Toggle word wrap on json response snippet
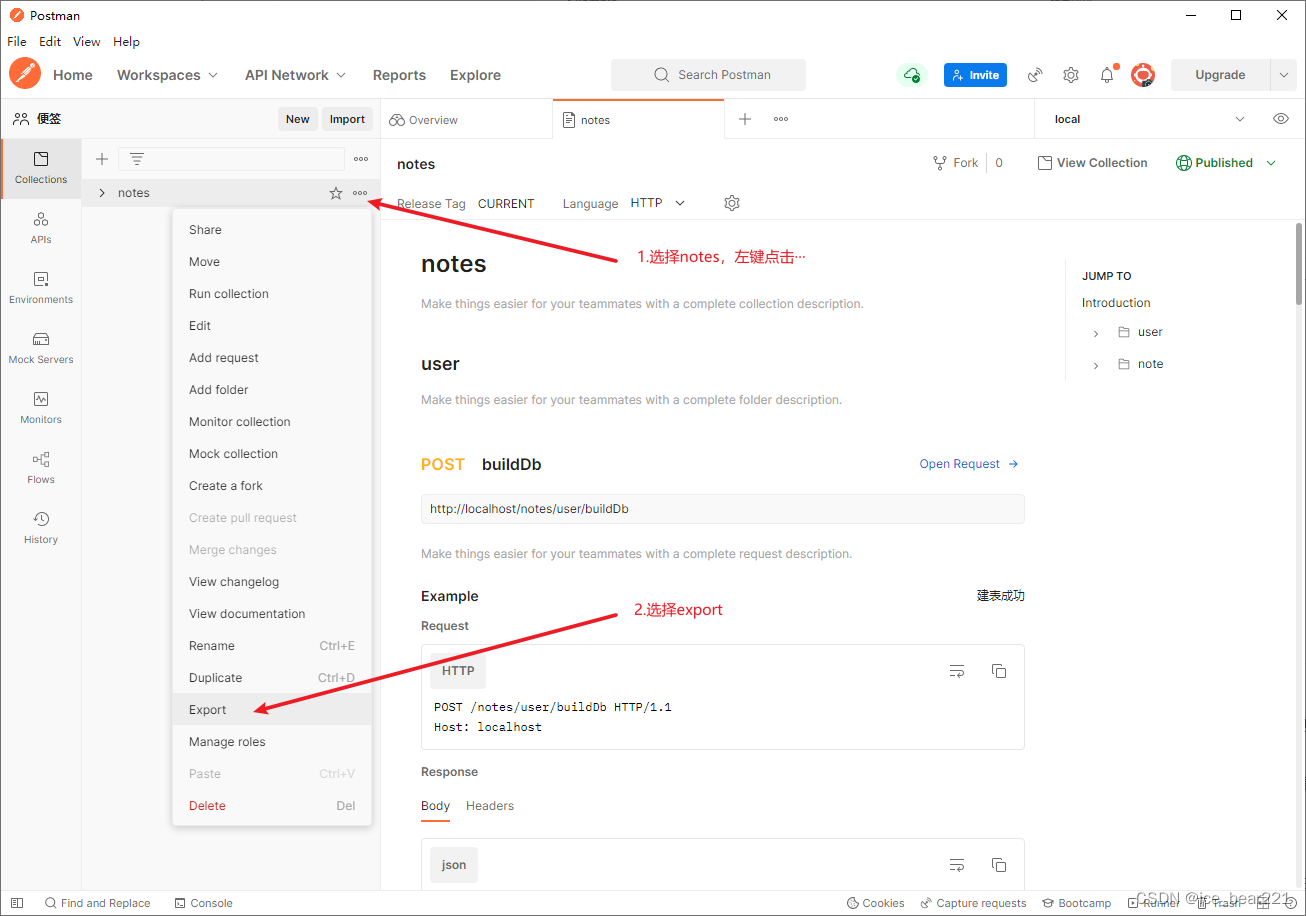Viewport: 1306px width, 916px height. click(957, 865)
